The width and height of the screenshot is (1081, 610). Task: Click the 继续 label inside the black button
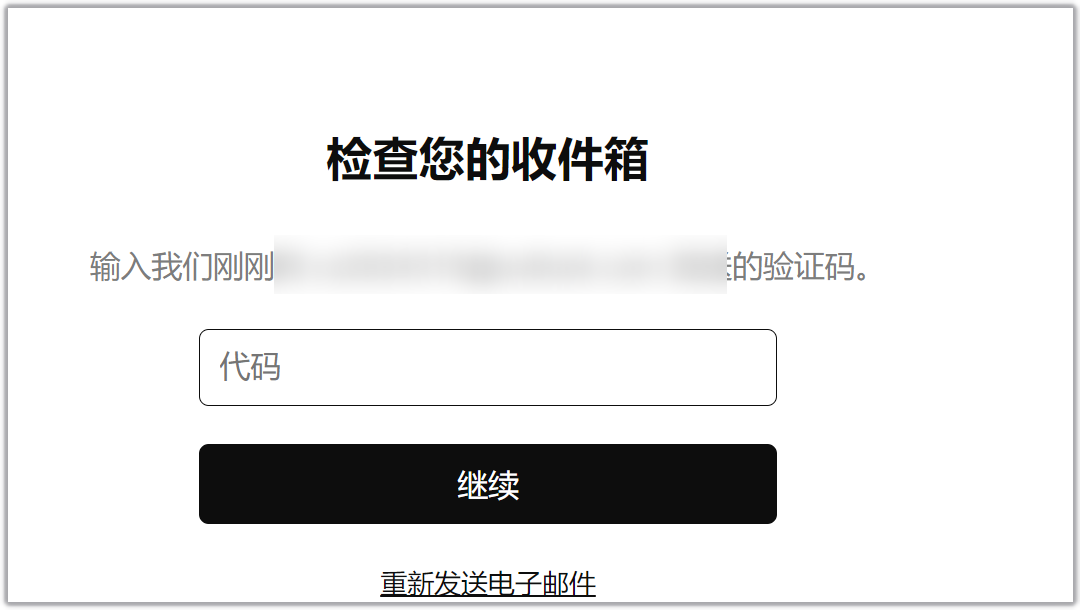point(488,485)
